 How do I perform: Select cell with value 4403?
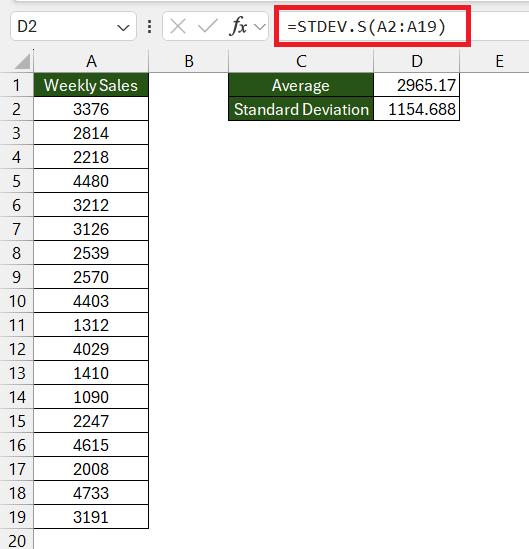[x=91, y=301]
